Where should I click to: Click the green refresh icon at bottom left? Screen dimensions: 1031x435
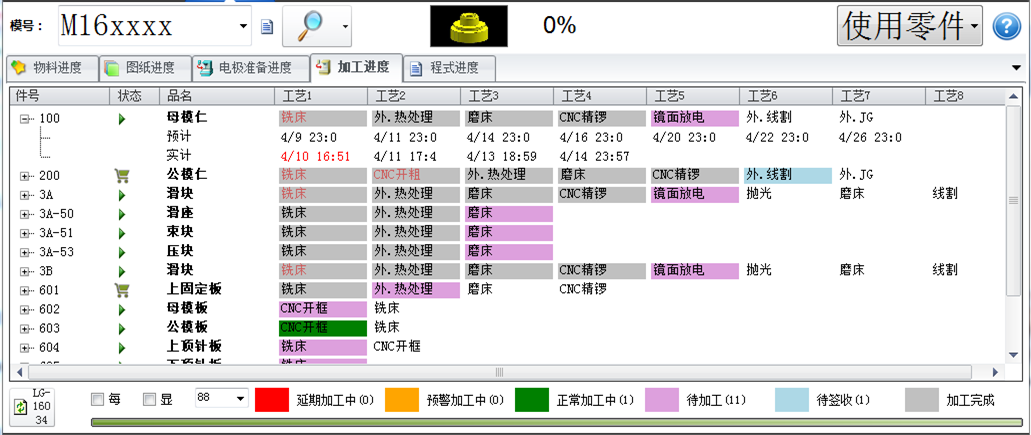pos(20,408)
